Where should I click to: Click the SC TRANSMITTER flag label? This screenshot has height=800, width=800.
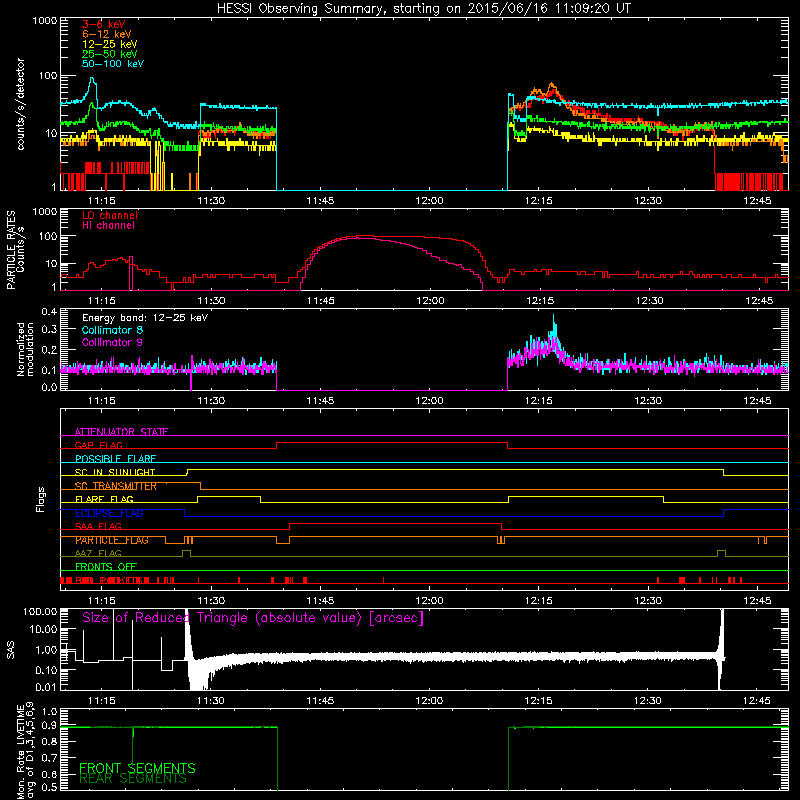point(116,486)
